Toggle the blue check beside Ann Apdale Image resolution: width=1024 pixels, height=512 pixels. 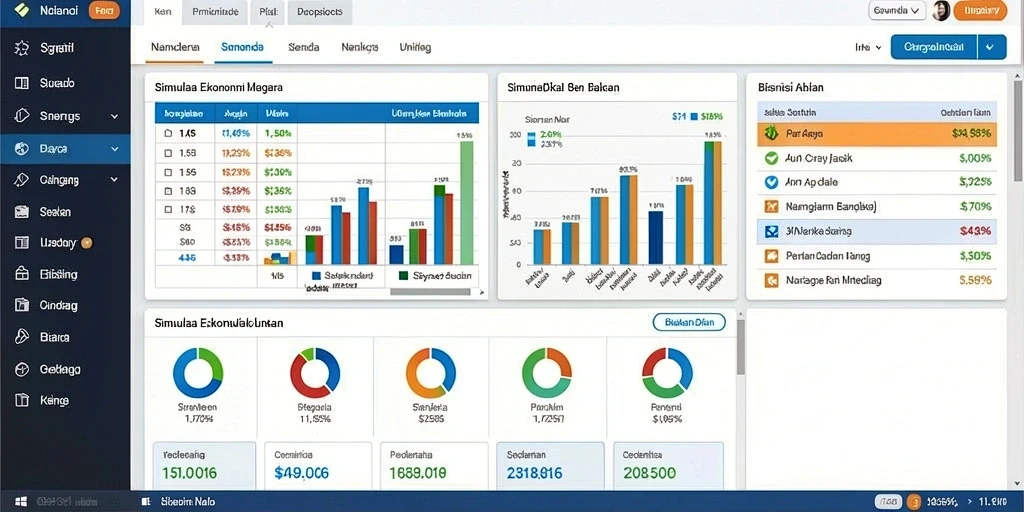click(771, 182)
